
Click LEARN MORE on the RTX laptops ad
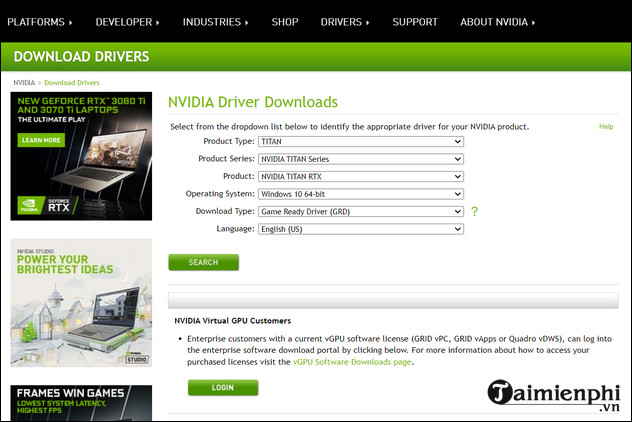click(41, 140)
